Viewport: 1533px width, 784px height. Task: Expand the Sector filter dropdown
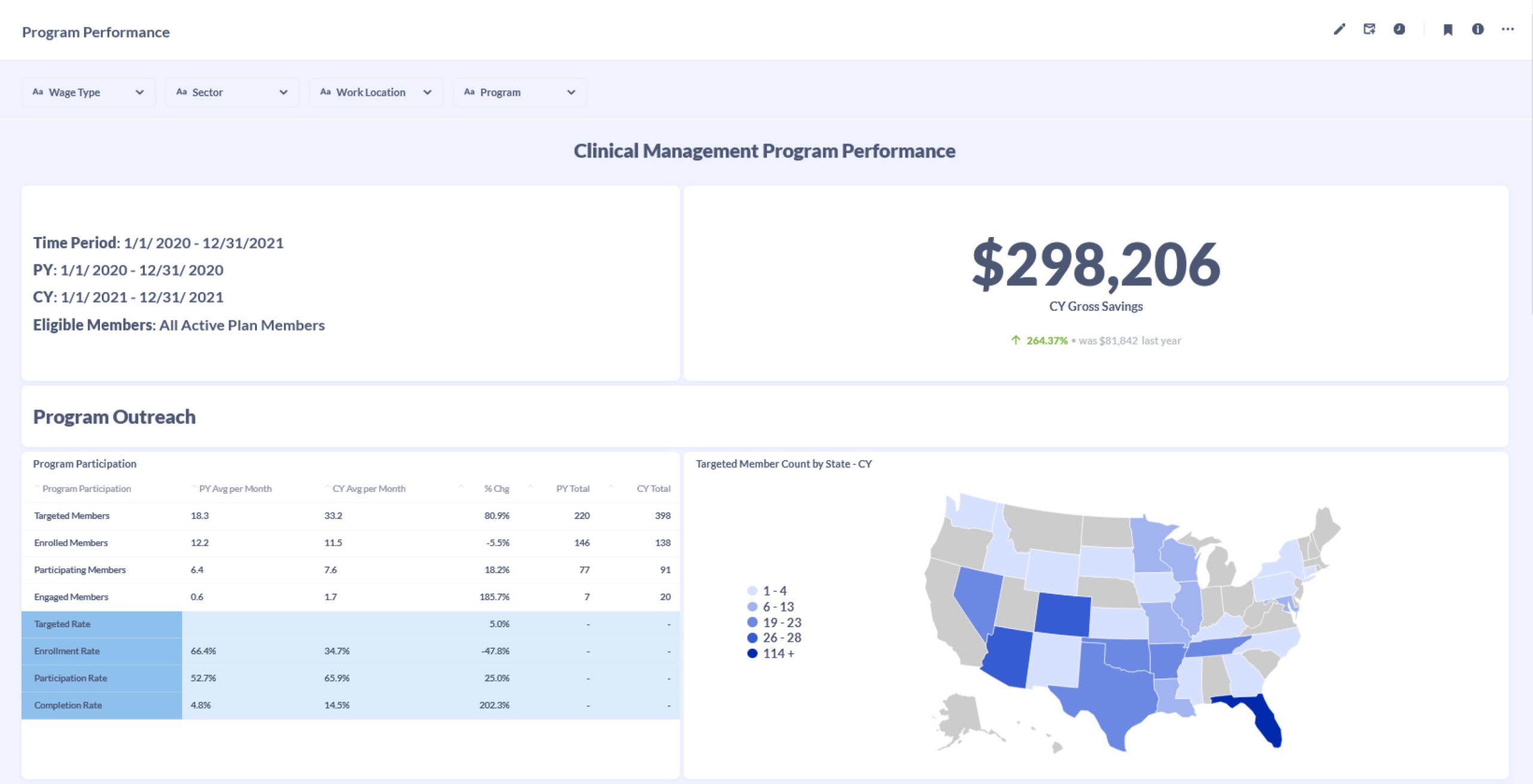coord(232,92)
